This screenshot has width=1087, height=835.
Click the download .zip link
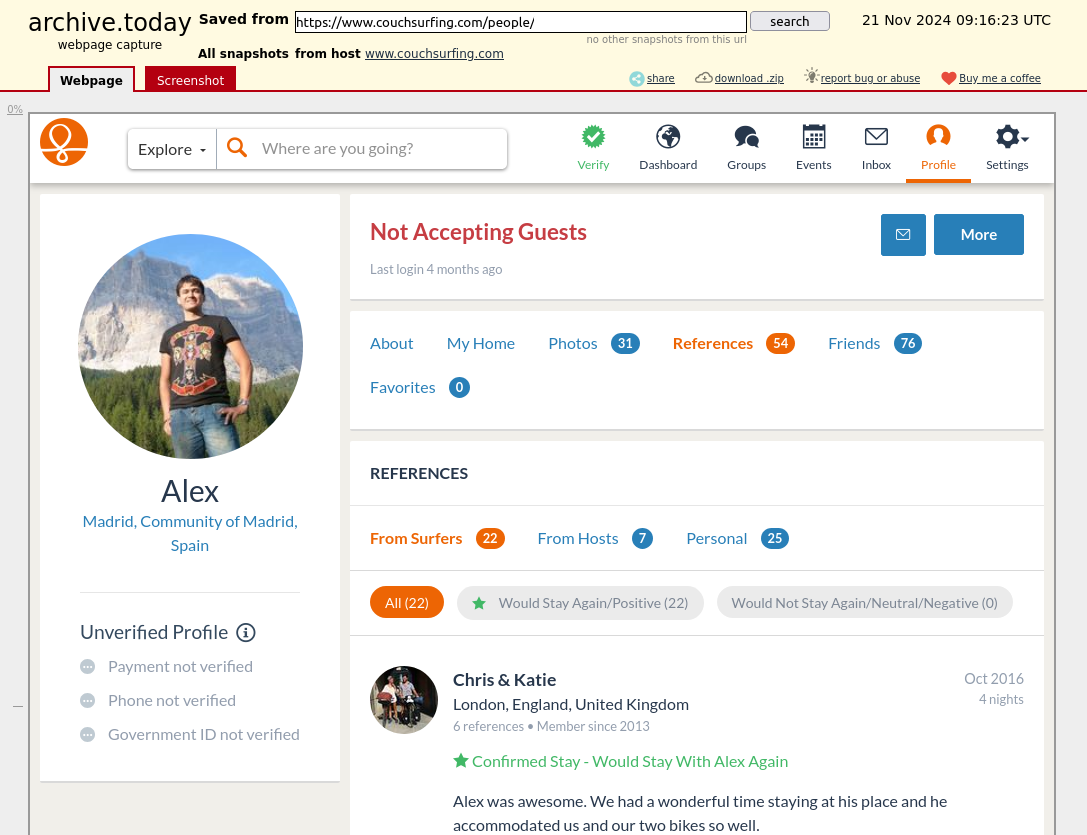(749, 78)
